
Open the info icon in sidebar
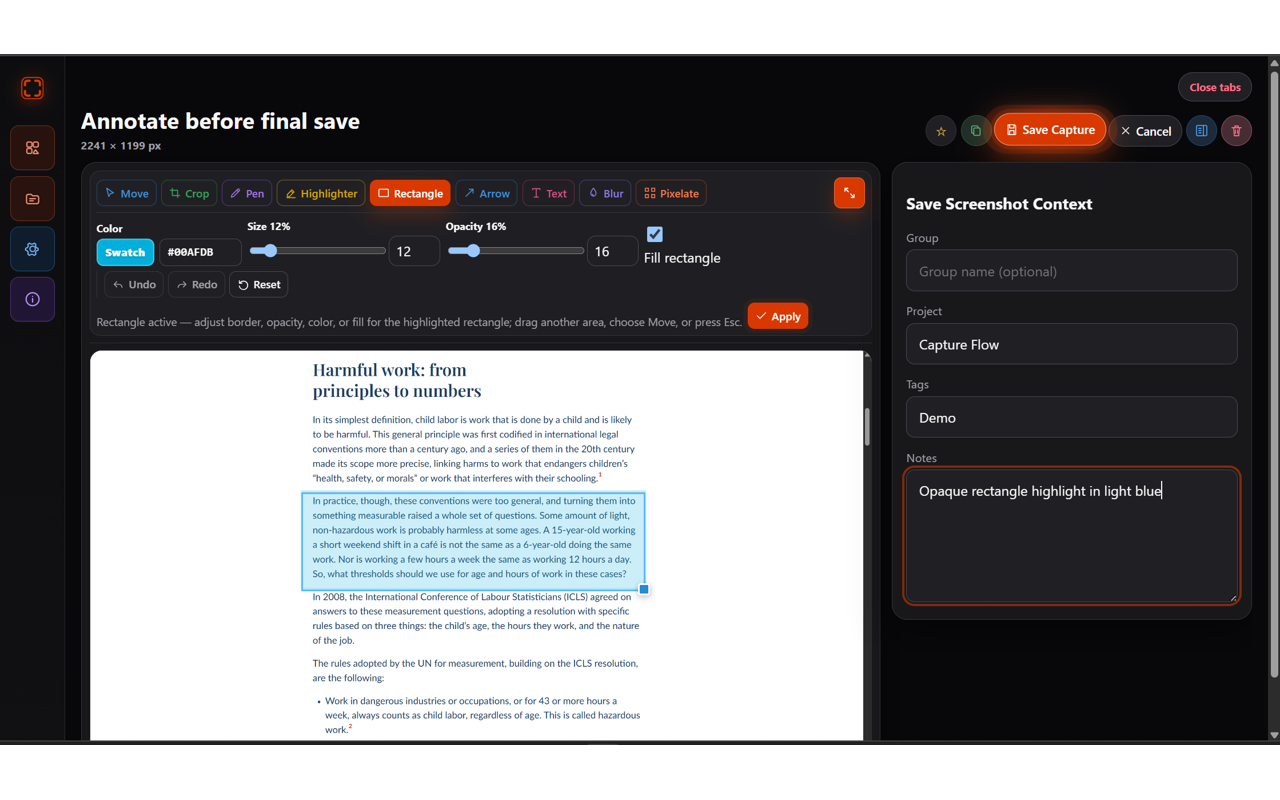coord(32,299)
